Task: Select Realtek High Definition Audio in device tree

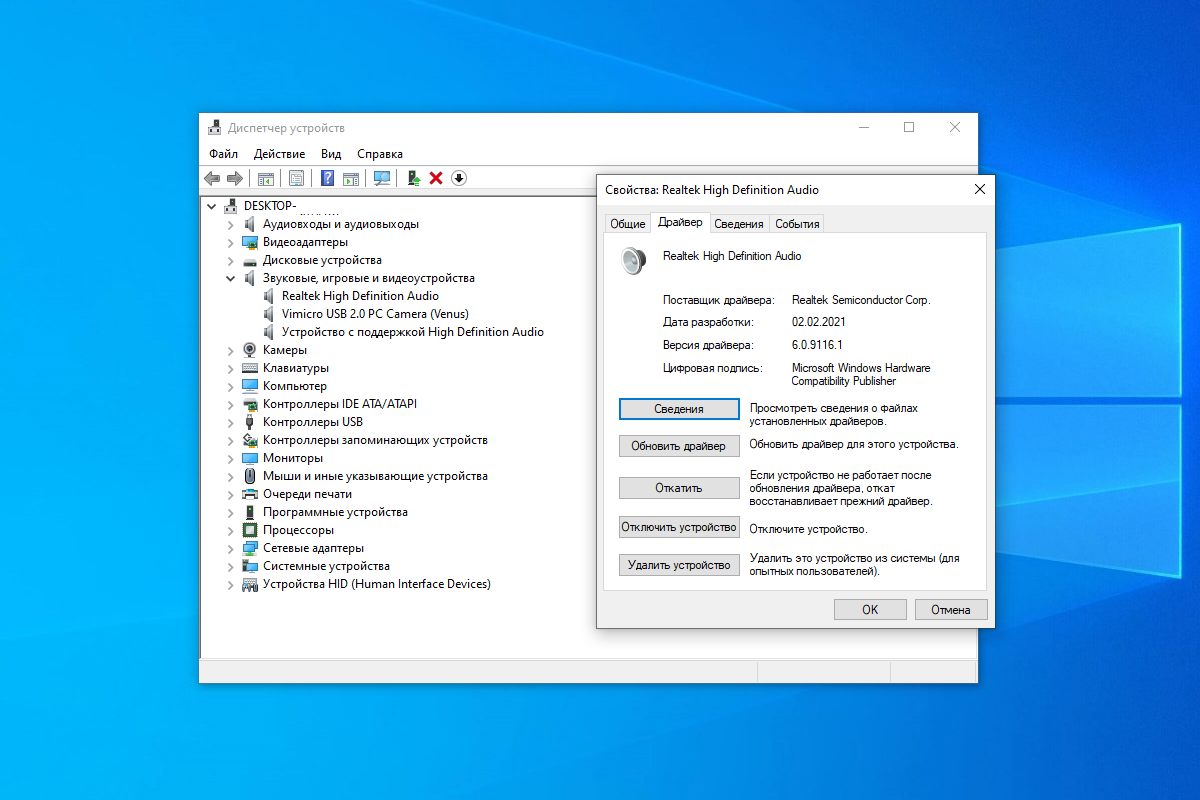Action: tap(360, 296)
